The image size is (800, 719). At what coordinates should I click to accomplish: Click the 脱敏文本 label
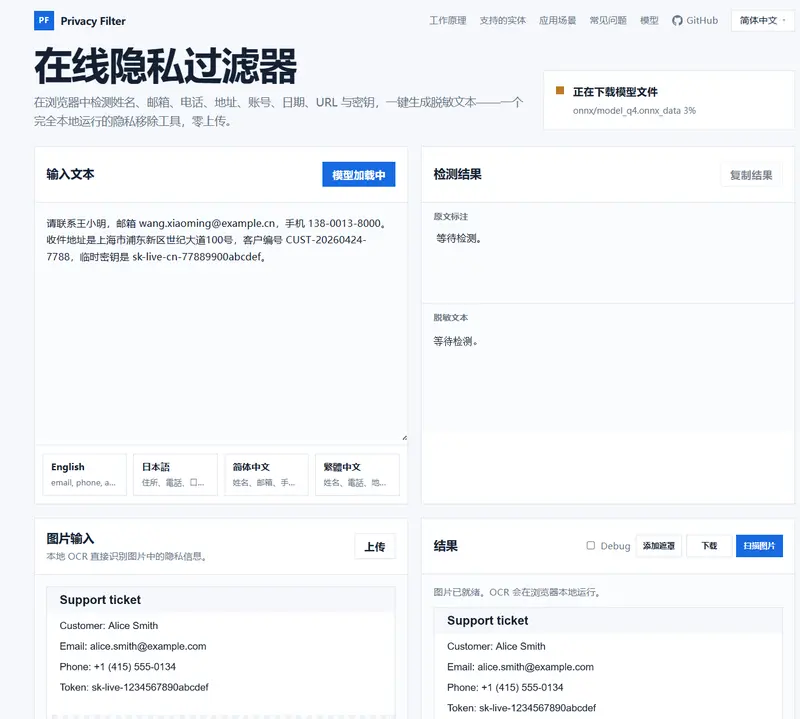451,317
